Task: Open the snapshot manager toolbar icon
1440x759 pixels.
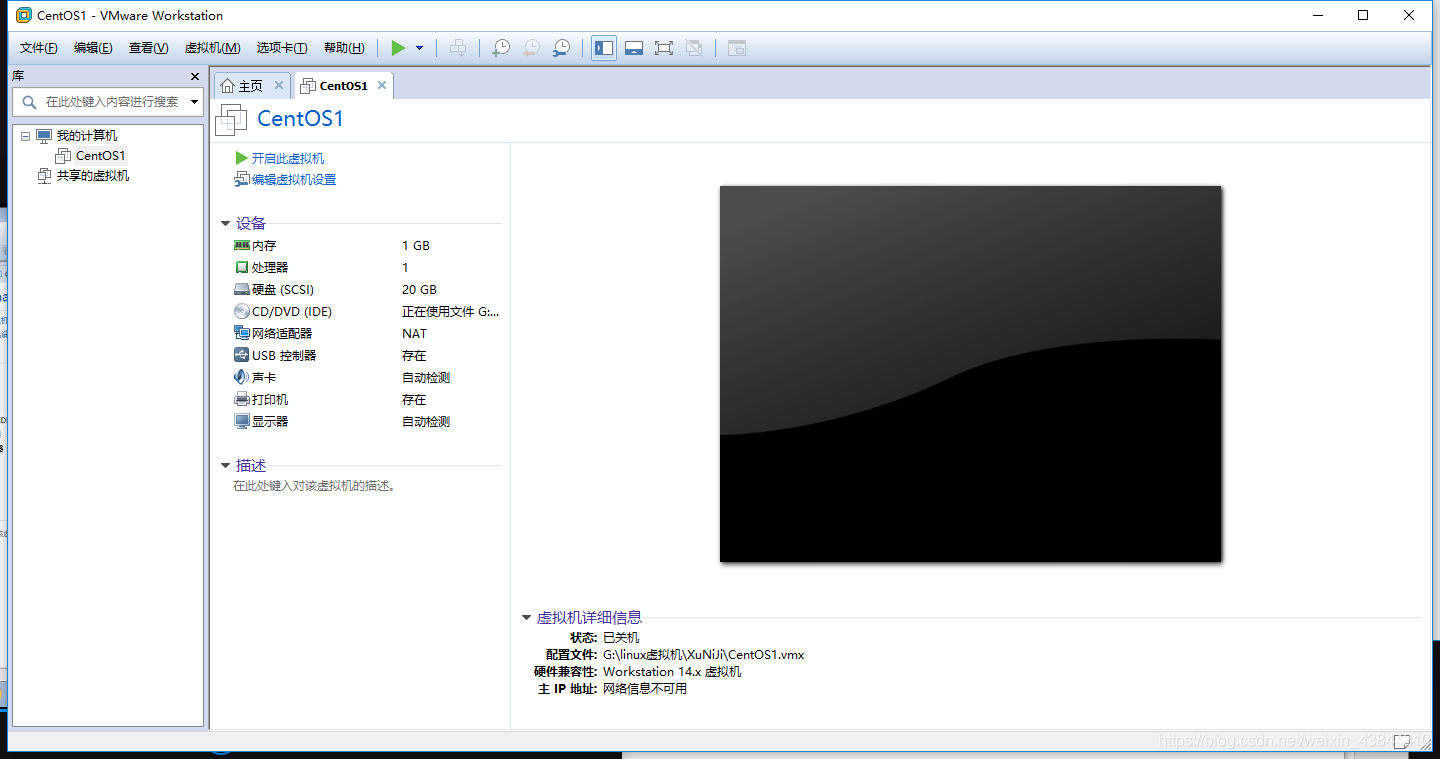Action: tap(563, 48)
